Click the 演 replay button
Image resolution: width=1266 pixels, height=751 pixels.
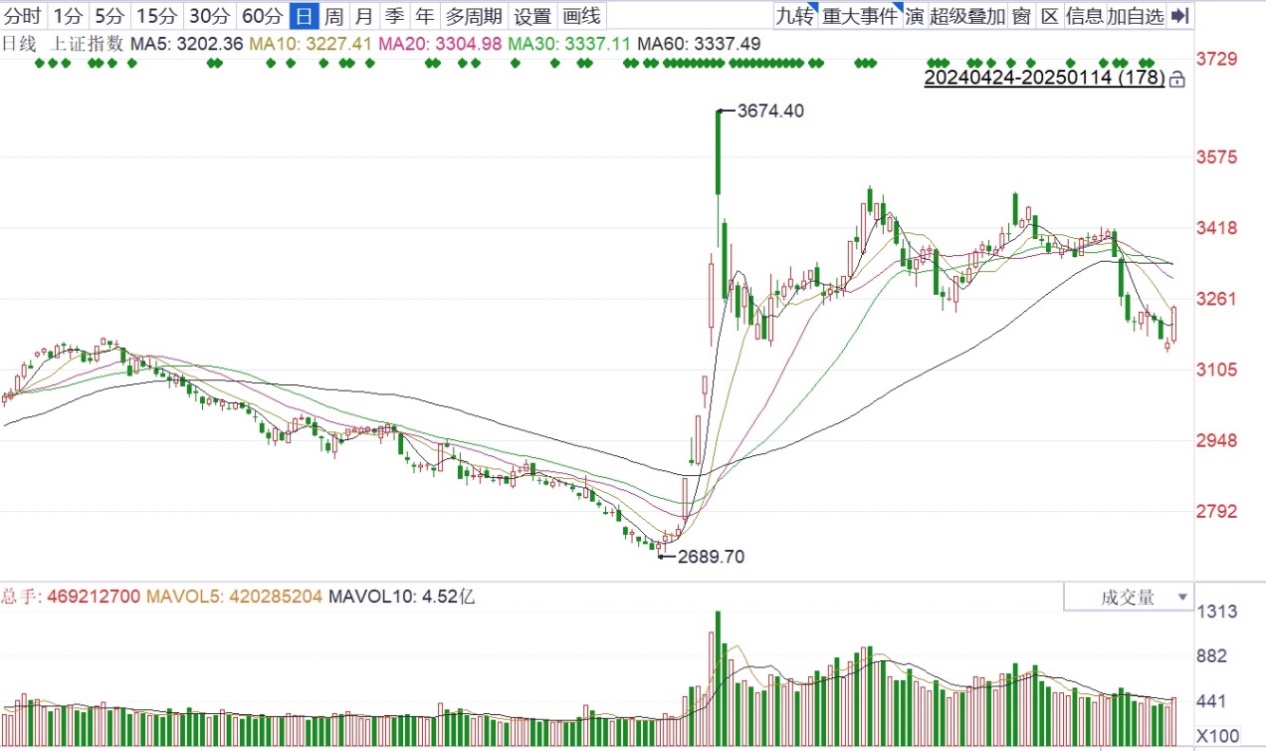click(914, 16)
